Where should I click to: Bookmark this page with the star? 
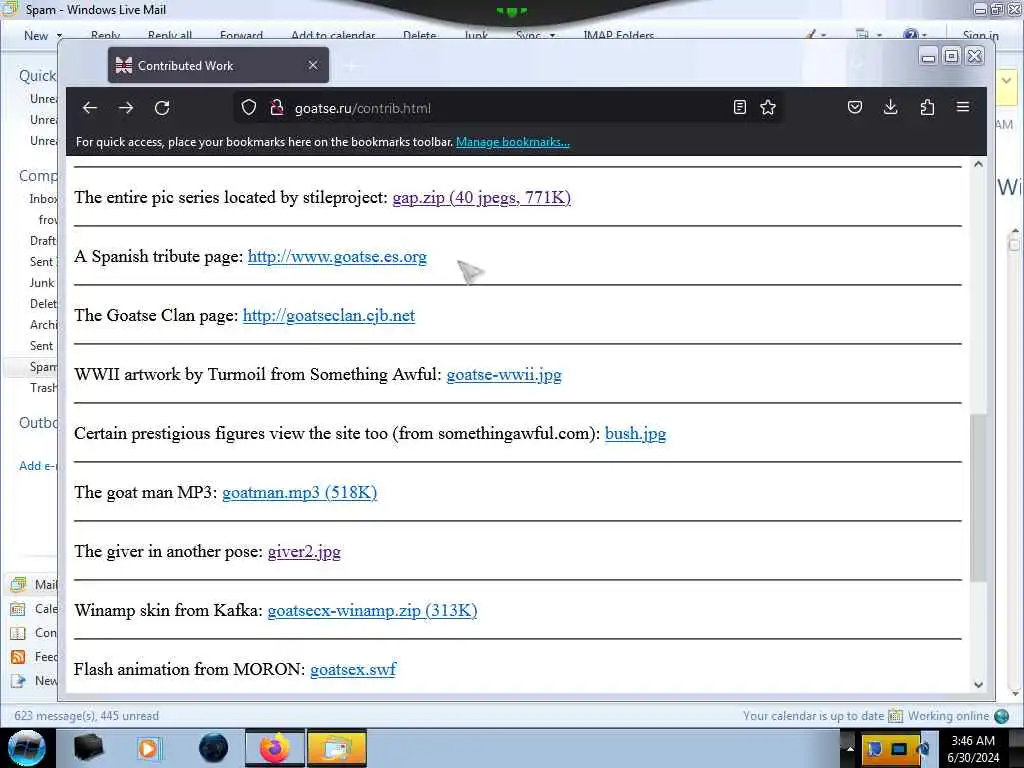[768, 108]
